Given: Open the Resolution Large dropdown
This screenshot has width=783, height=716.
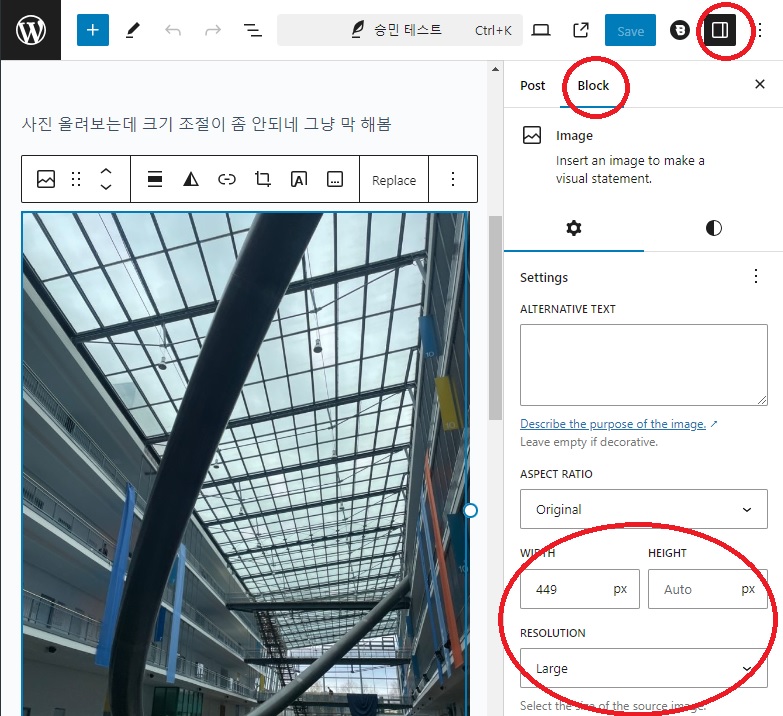Looking at the screenshot, I should click(x=643, y=668).
